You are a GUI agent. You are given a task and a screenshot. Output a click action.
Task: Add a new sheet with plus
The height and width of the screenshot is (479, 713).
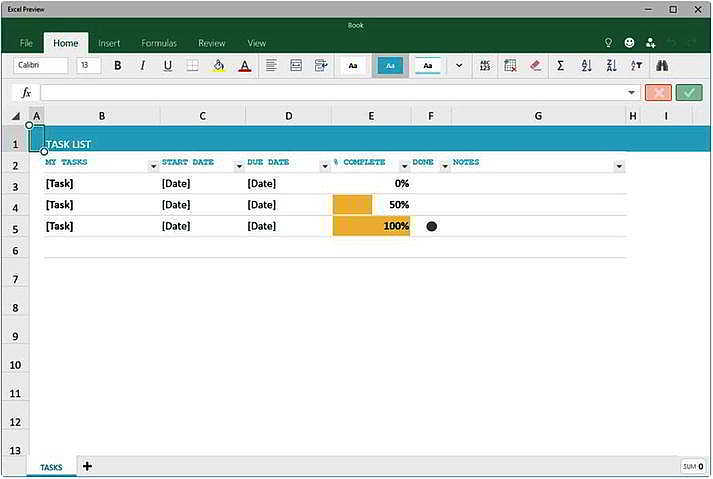(x=87, y=466)
